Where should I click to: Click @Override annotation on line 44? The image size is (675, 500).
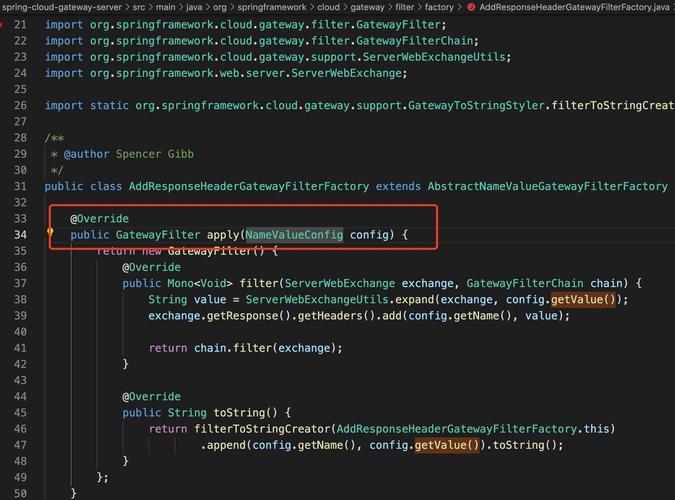point(152,396)
